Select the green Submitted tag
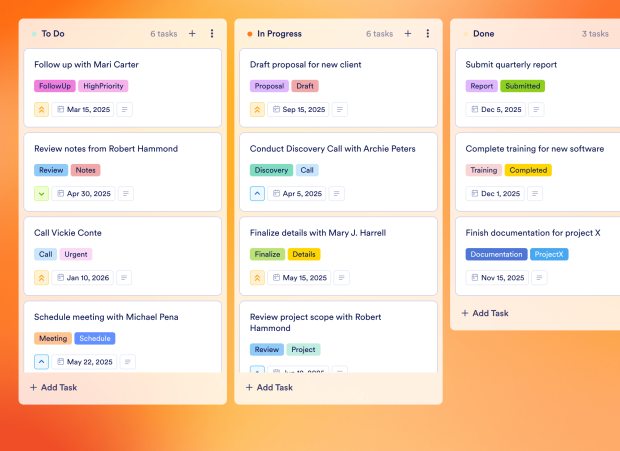This screenshot has height=451, width=620. click(x=522, y=86)
